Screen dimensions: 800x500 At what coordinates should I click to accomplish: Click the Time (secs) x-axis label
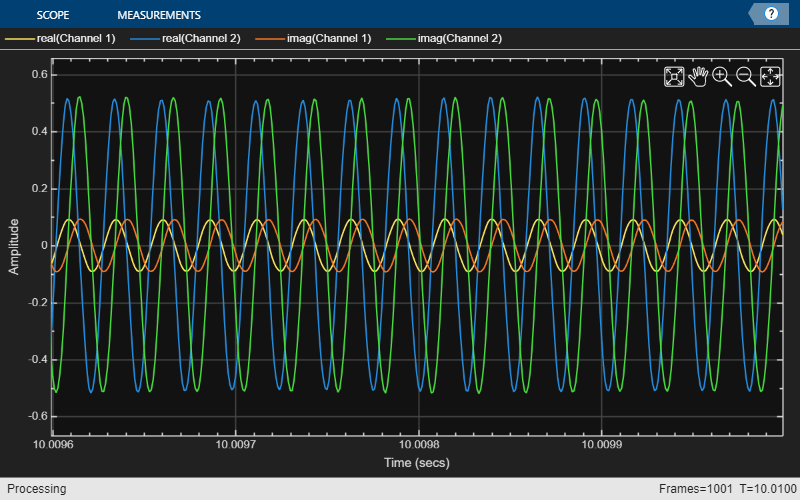[x=417, y=462]
